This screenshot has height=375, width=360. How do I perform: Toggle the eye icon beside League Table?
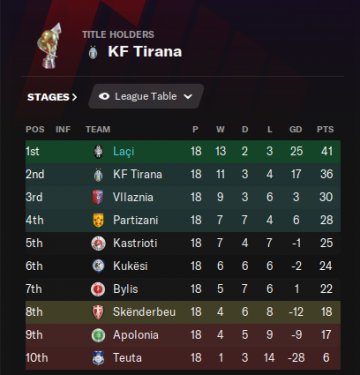coord(104,97)
